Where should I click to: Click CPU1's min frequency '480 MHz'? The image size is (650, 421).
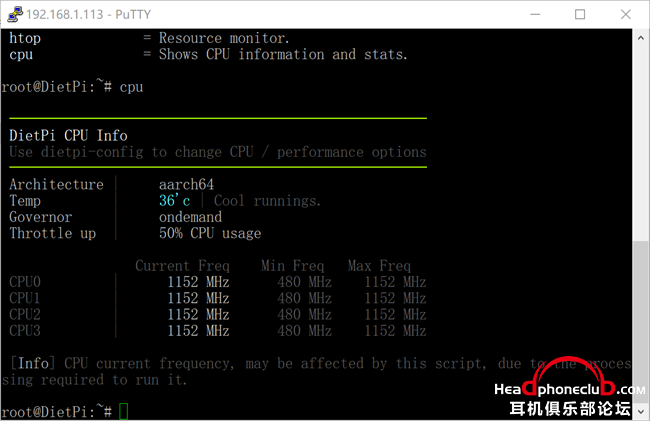coord(305,298)
